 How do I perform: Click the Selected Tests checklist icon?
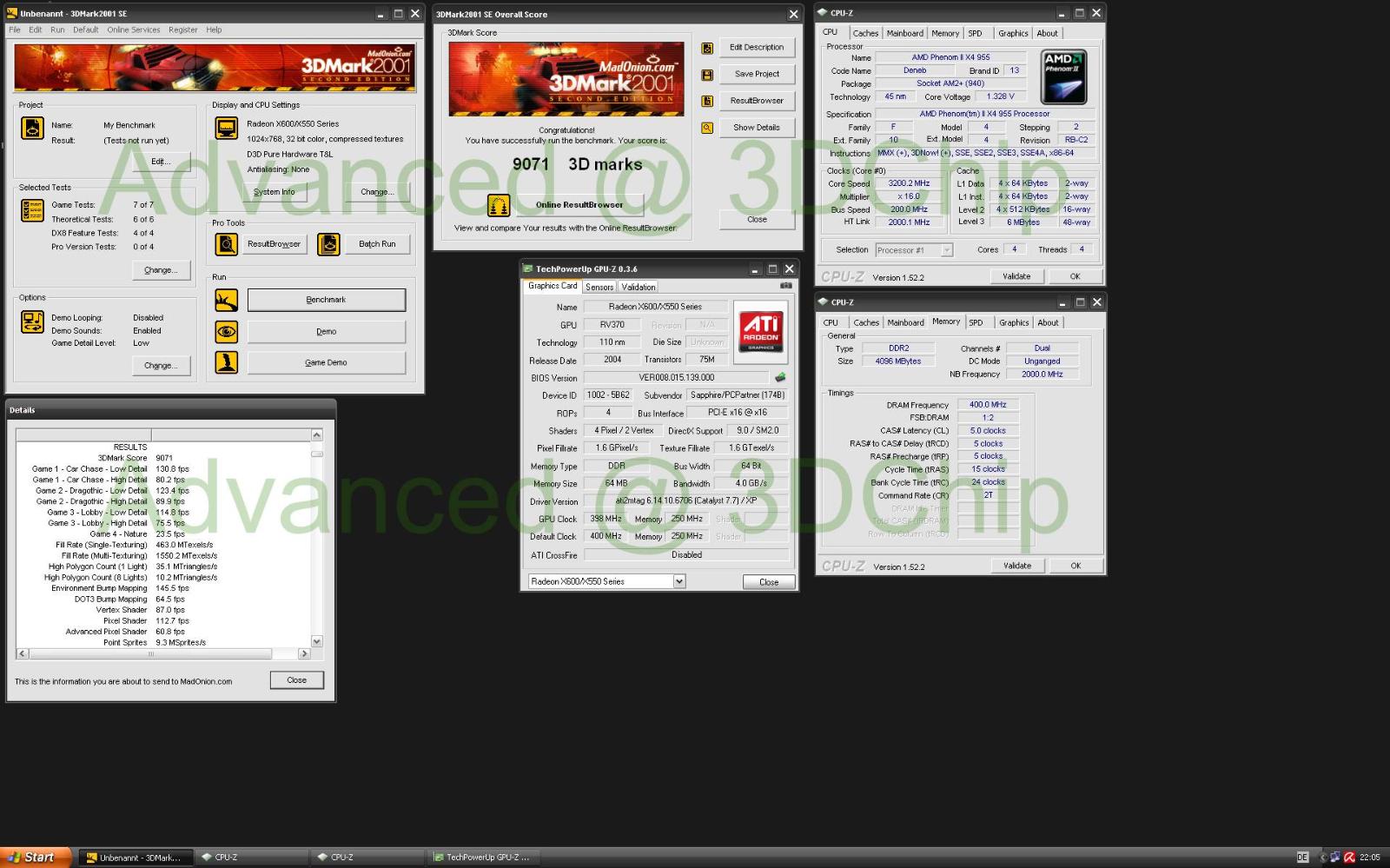(32, 209)
